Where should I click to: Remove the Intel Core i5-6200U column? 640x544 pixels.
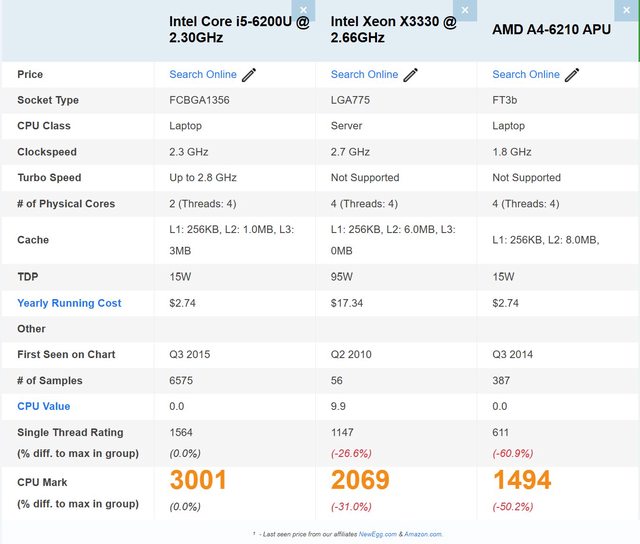(306, 9)
